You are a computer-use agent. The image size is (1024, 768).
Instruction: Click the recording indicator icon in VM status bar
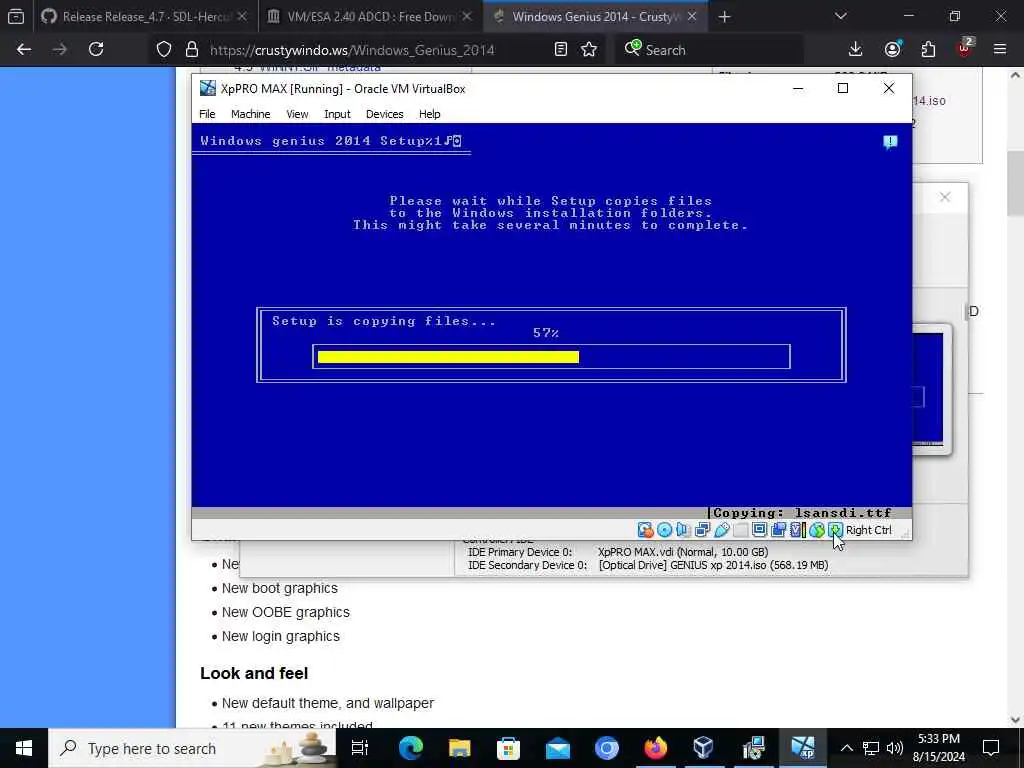(x=778, y=530)
